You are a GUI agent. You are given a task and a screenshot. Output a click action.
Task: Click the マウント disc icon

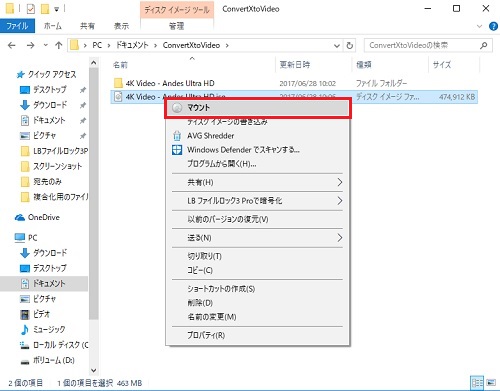tap(177, 108)
